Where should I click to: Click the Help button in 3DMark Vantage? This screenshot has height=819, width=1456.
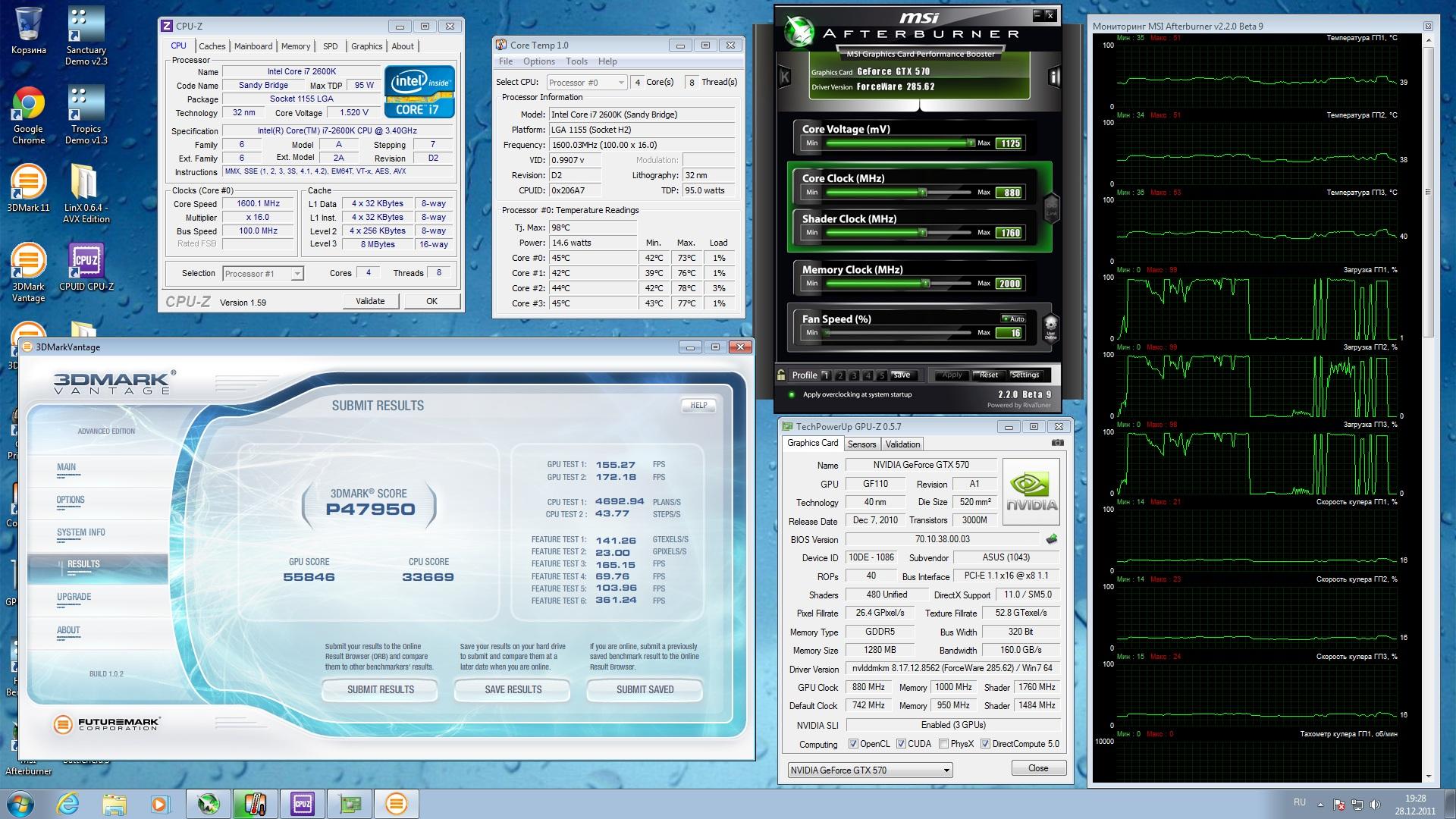[x=698, y=406]
